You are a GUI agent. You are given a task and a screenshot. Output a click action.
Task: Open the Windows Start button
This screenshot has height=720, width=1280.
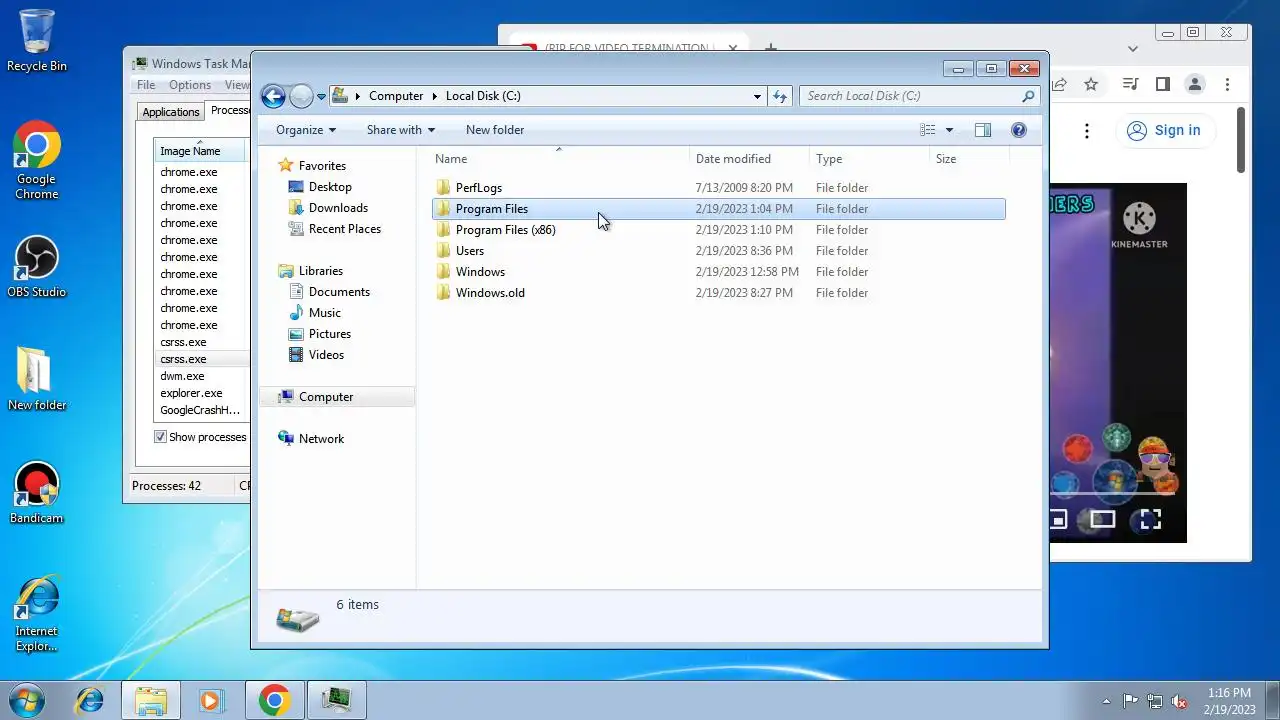coord(28,700)
